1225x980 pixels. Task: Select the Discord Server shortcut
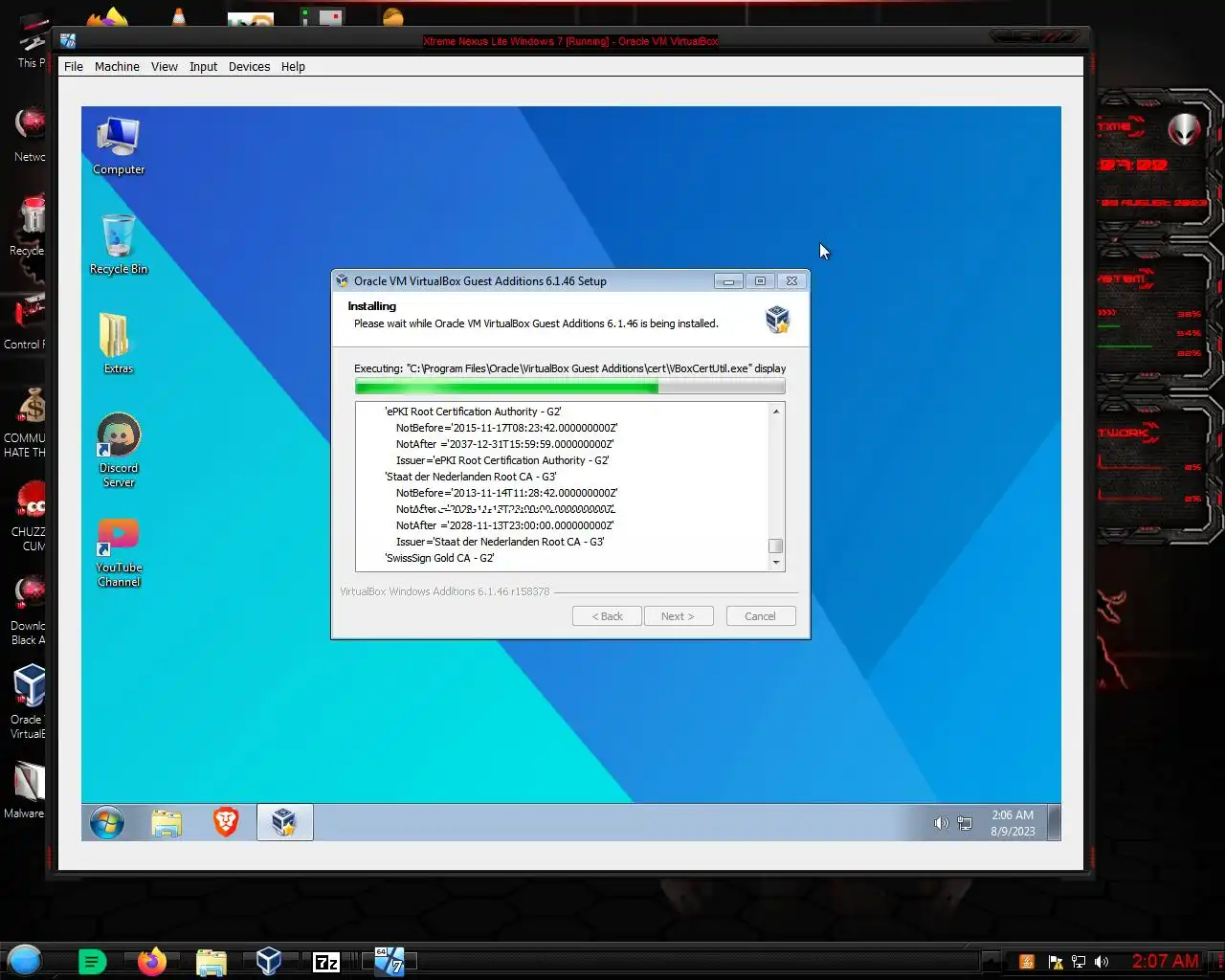[119, 451]
